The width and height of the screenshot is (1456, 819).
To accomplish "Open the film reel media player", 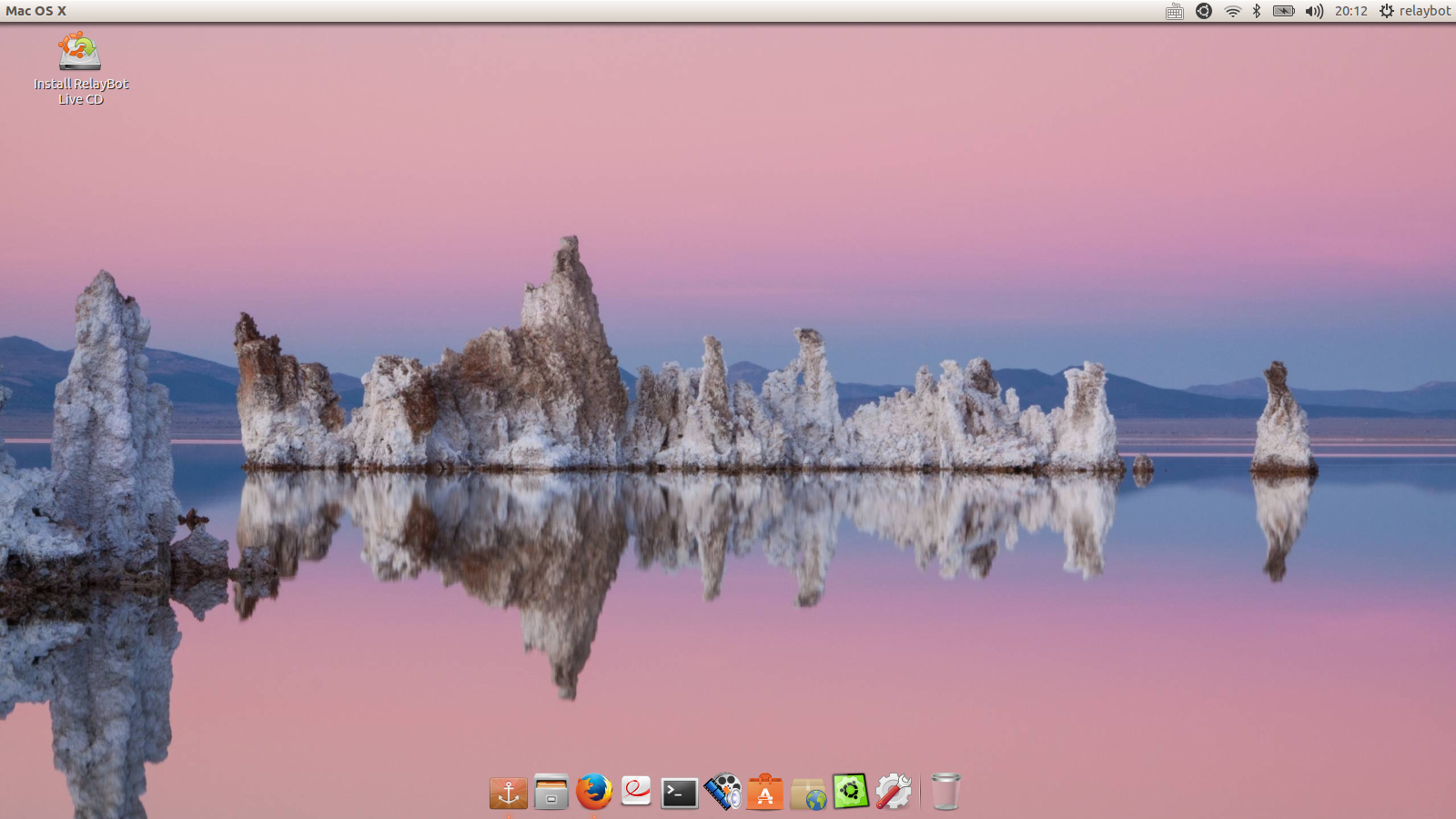I will pos(723,792).
